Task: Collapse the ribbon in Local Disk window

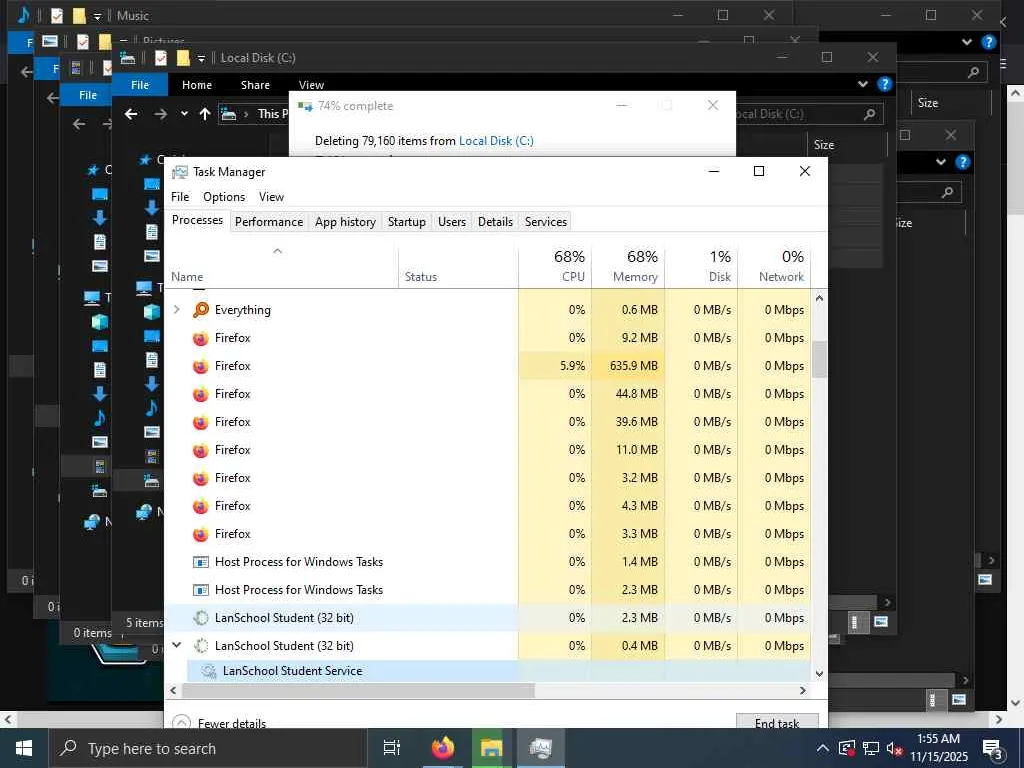Action: point(863,84)
